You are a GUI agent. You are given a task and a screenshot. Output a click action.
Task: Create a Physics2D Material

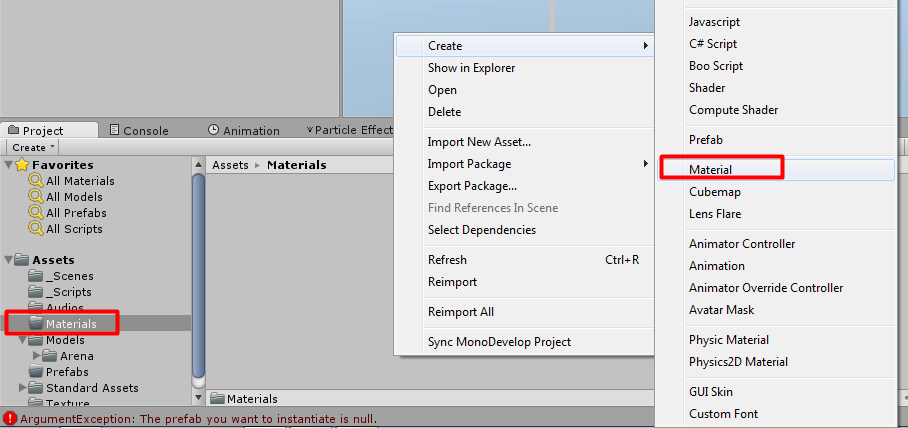738,363
